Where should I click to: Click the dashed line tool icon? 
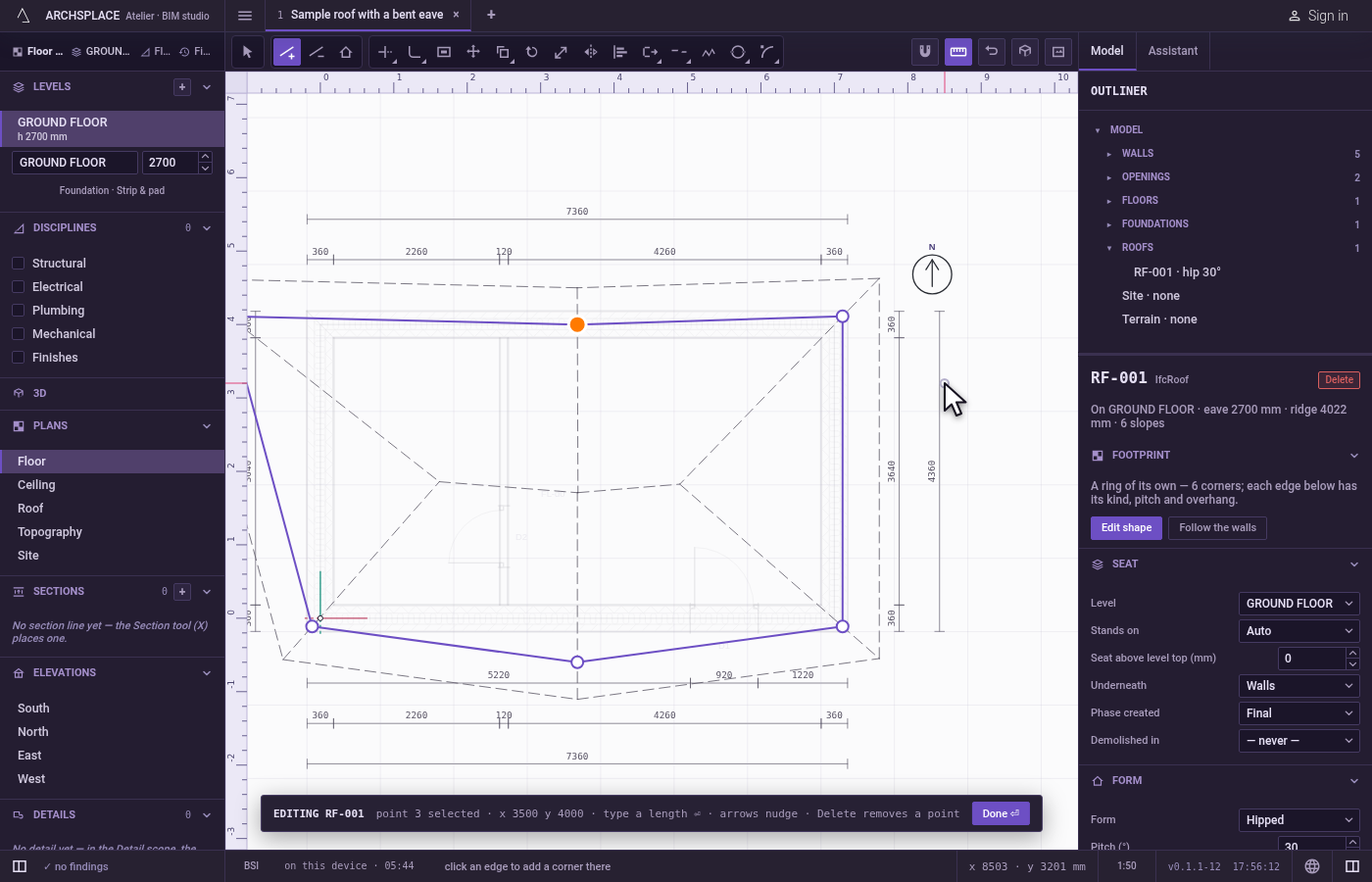tap(679, 52)
